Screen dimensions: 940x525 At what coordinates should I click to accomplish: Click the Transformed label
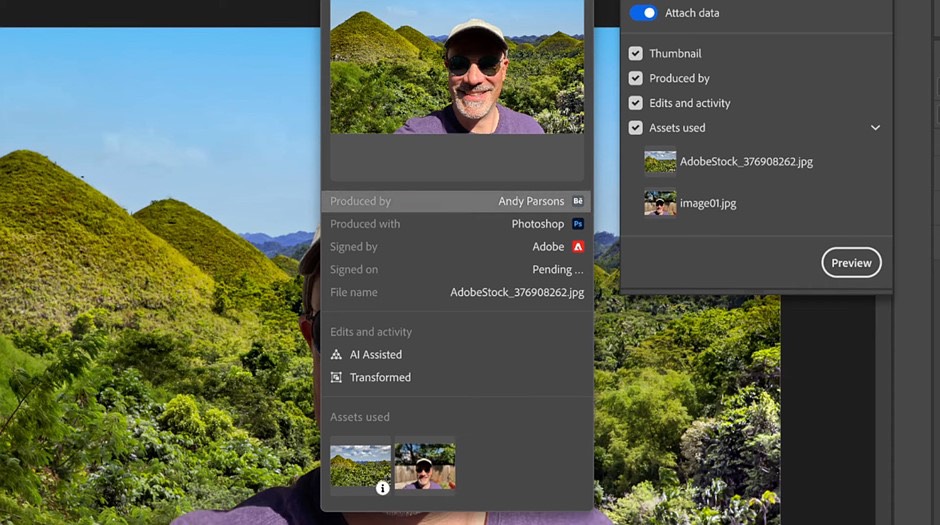click(x=381, y=378)
